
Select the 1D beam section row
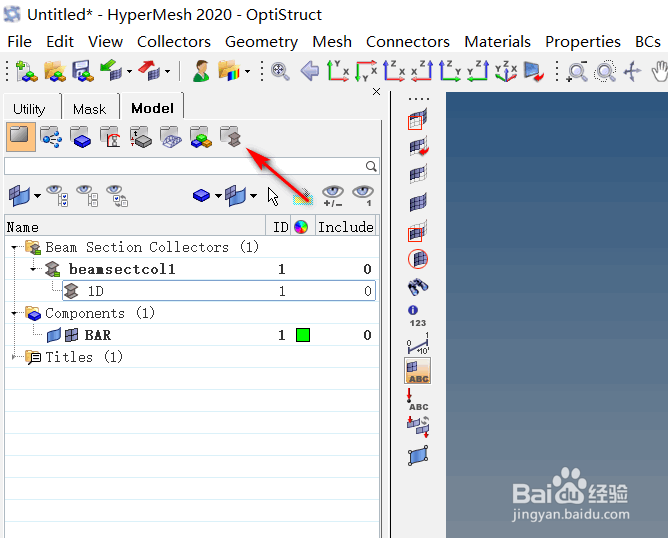tap(219, 291)
